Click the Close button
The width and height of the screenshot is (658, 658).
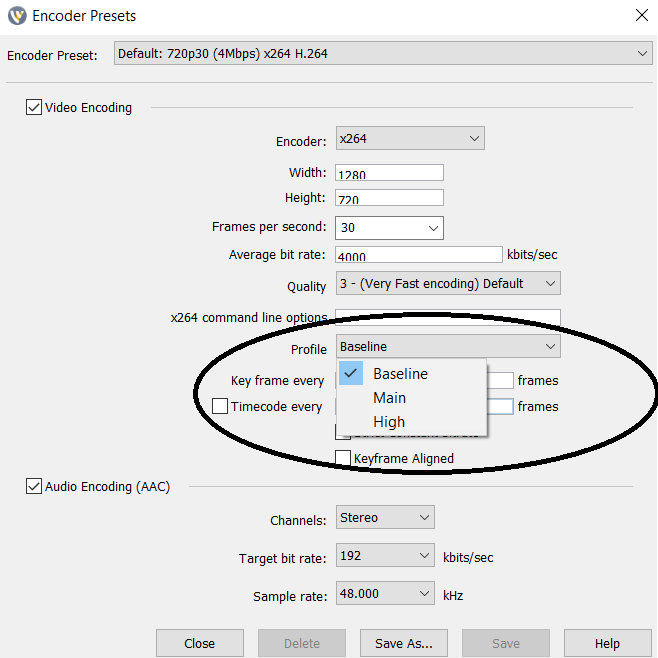[200, 643]
